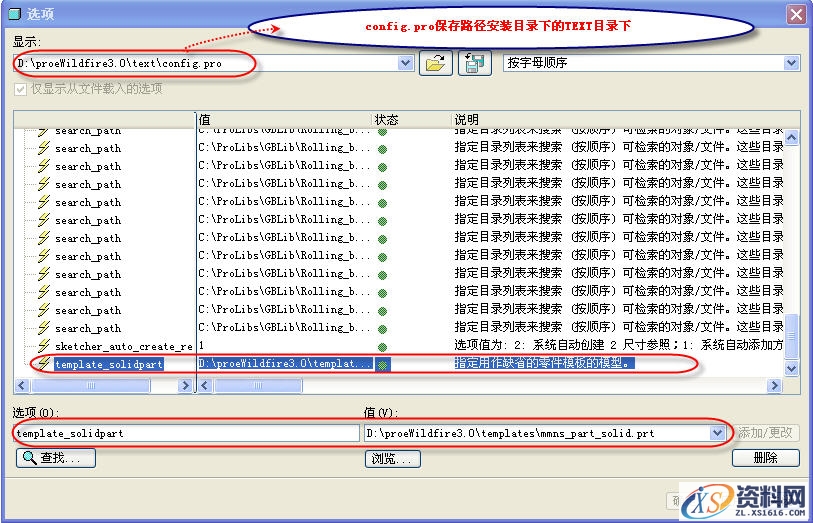813x523 pixels.
Task: Click the description 指定用作缺省的零件模板的模型
Action: [x=544, y=363]
